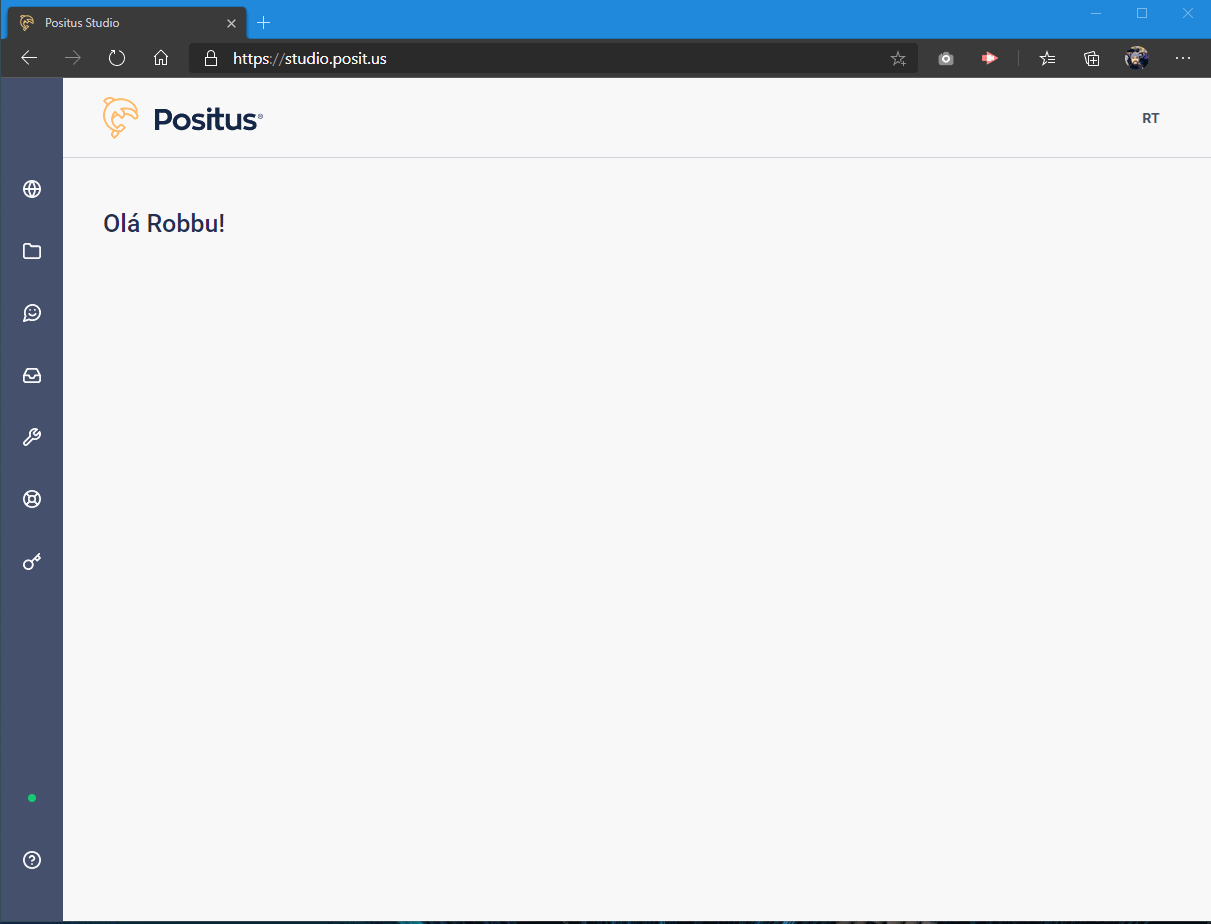Add page to favorites star
Screen dimensions: 1211x924
tap(898, 58)
